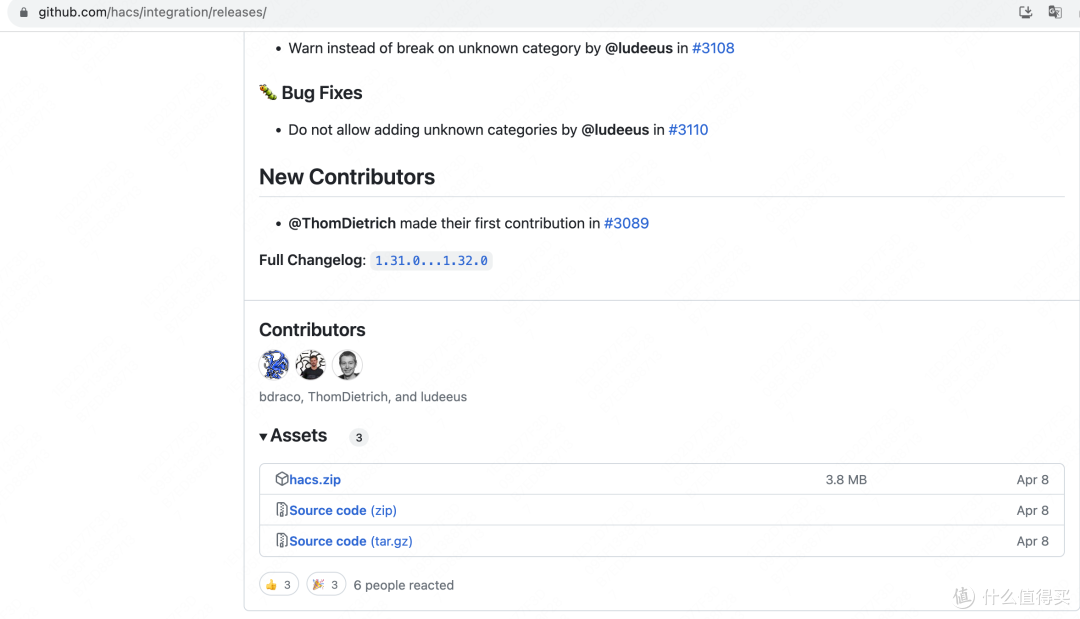The image size is (1080, 619).
Task: Click the translate page icon in address bar
Action: click(x=1055, y=12)
